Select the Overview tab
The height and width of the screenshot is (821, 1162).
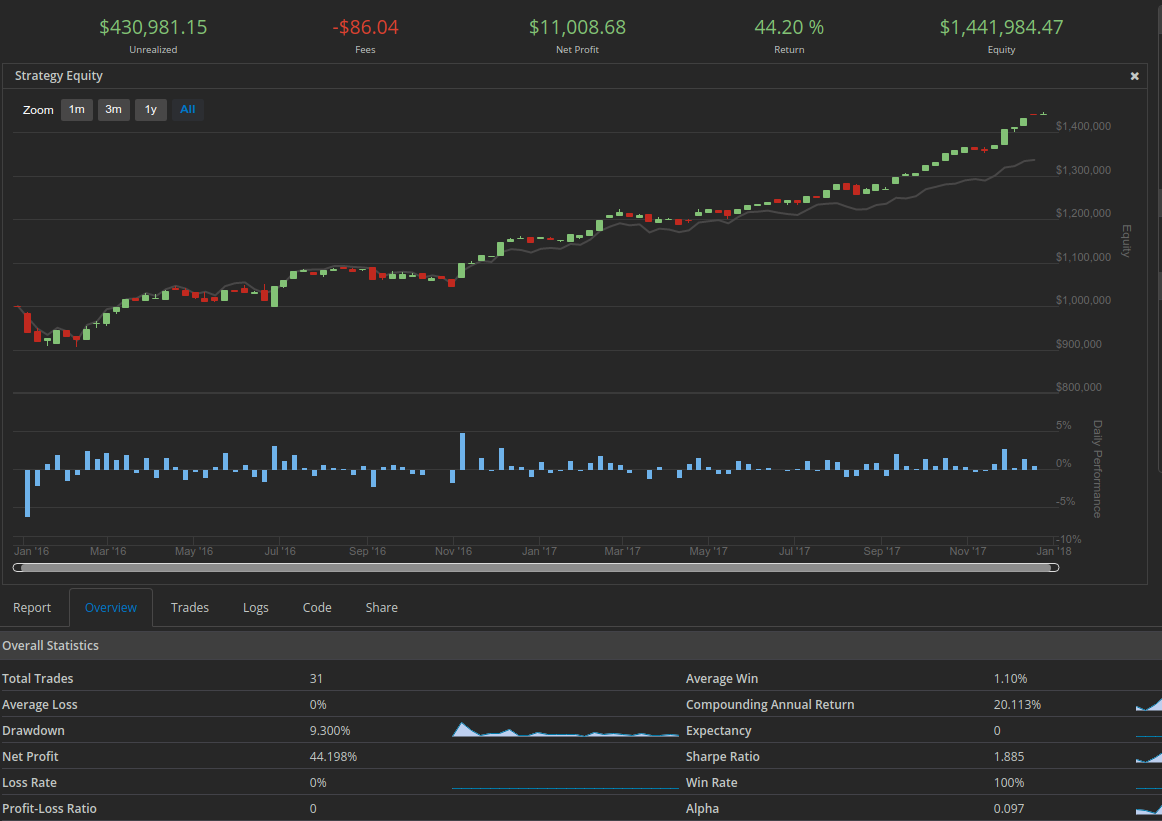point(110,608)
